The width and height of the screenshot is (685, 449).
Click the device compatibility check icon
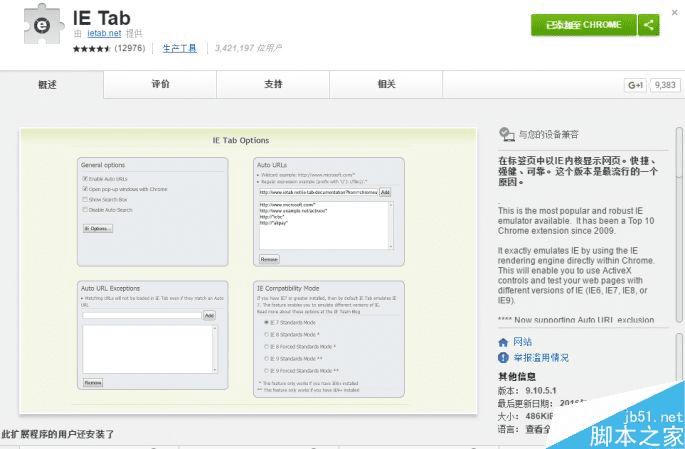(x=507, y=135)
